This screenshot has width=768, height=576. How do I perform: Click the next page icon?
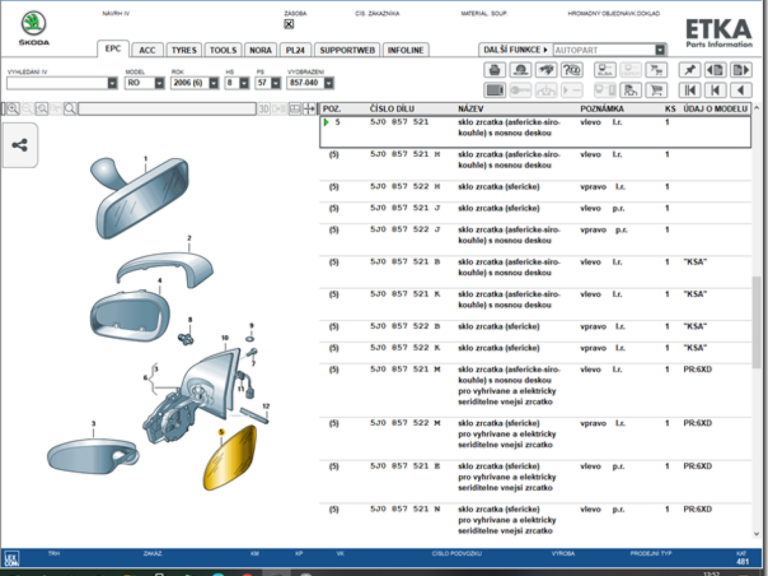point(740,70)
